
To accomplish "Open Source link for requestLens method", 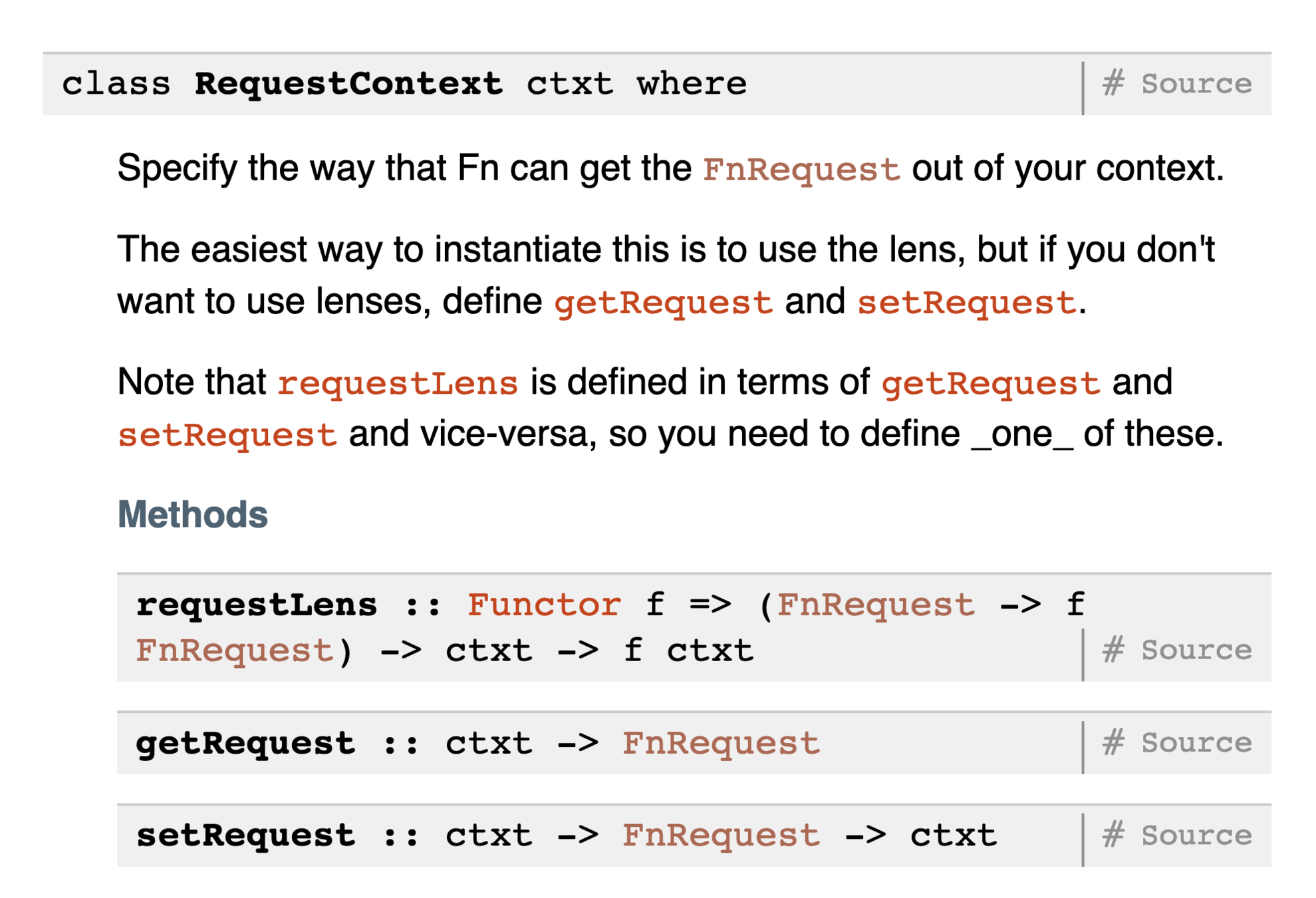I will tap(1196, 650).
